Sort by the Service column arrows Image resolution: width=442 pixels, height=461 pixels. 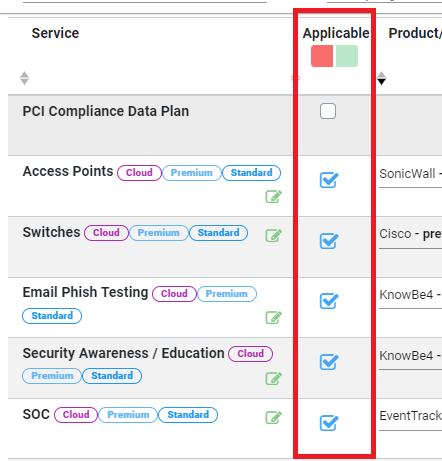point(24,78)
